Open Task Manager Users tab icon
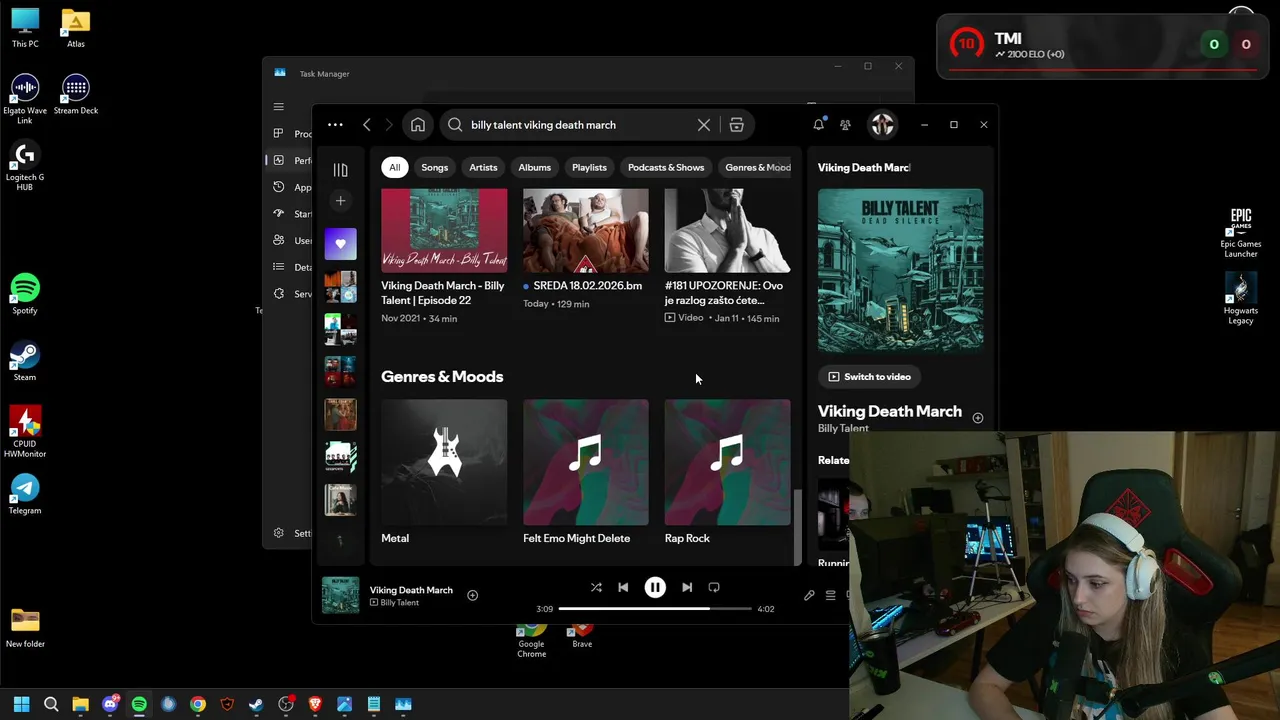Viewport: 1280px width, 720px height. click(x=278, y=241)
